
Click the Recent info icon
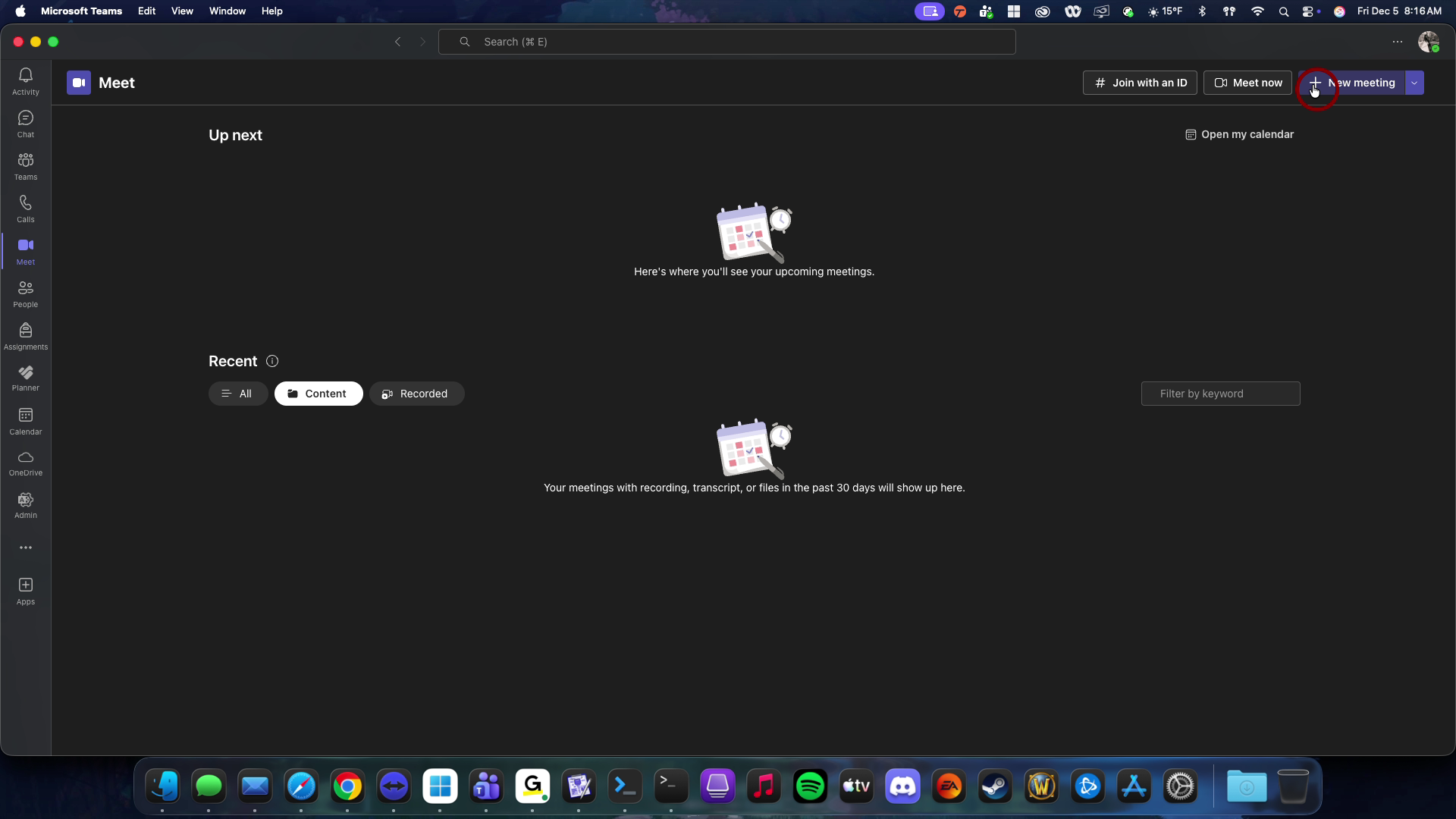click(x=272, y=361)
